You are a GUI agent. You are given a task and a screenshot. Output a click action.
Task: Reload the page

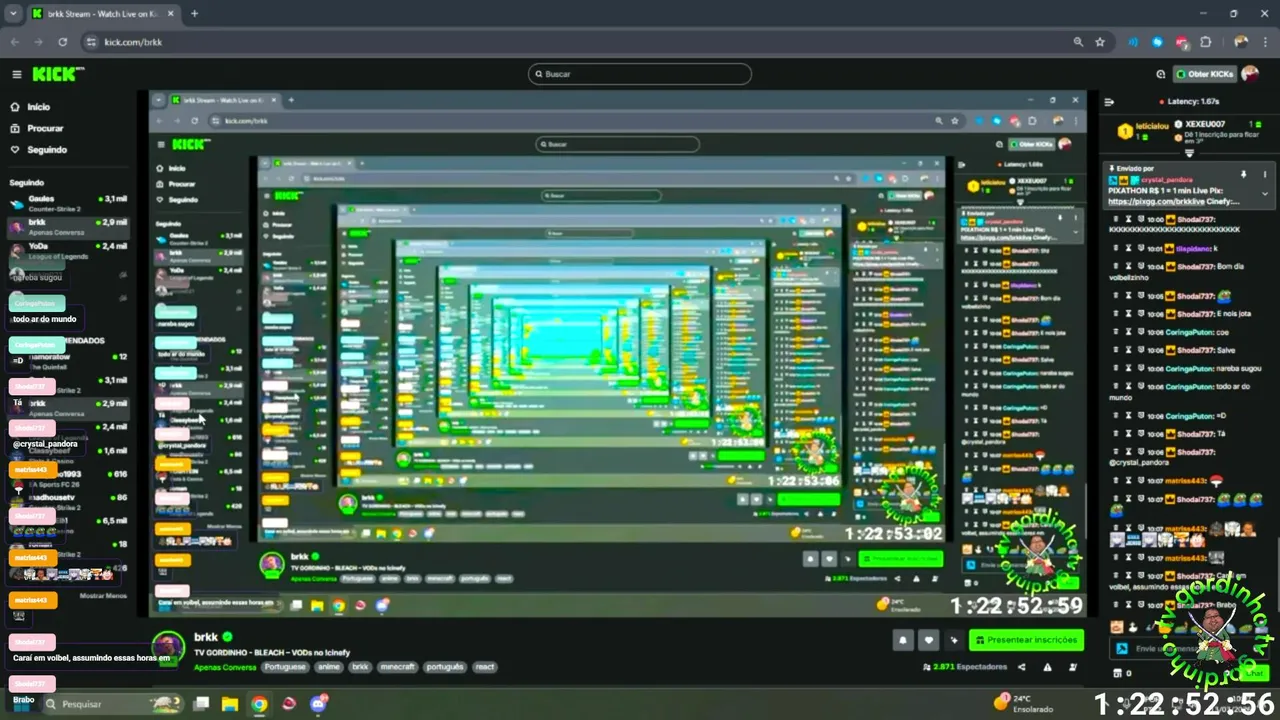63,42
